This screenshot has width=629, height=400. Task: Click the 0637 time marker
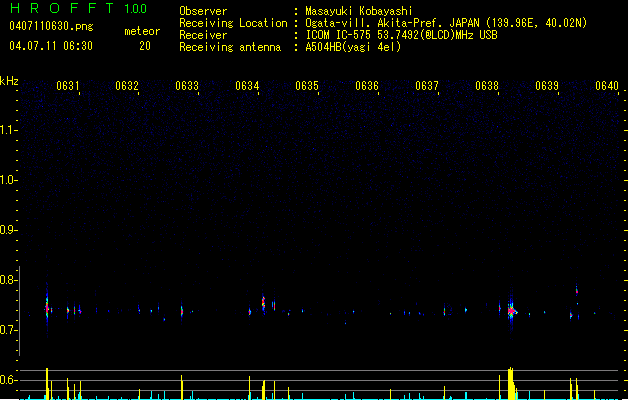427,86
